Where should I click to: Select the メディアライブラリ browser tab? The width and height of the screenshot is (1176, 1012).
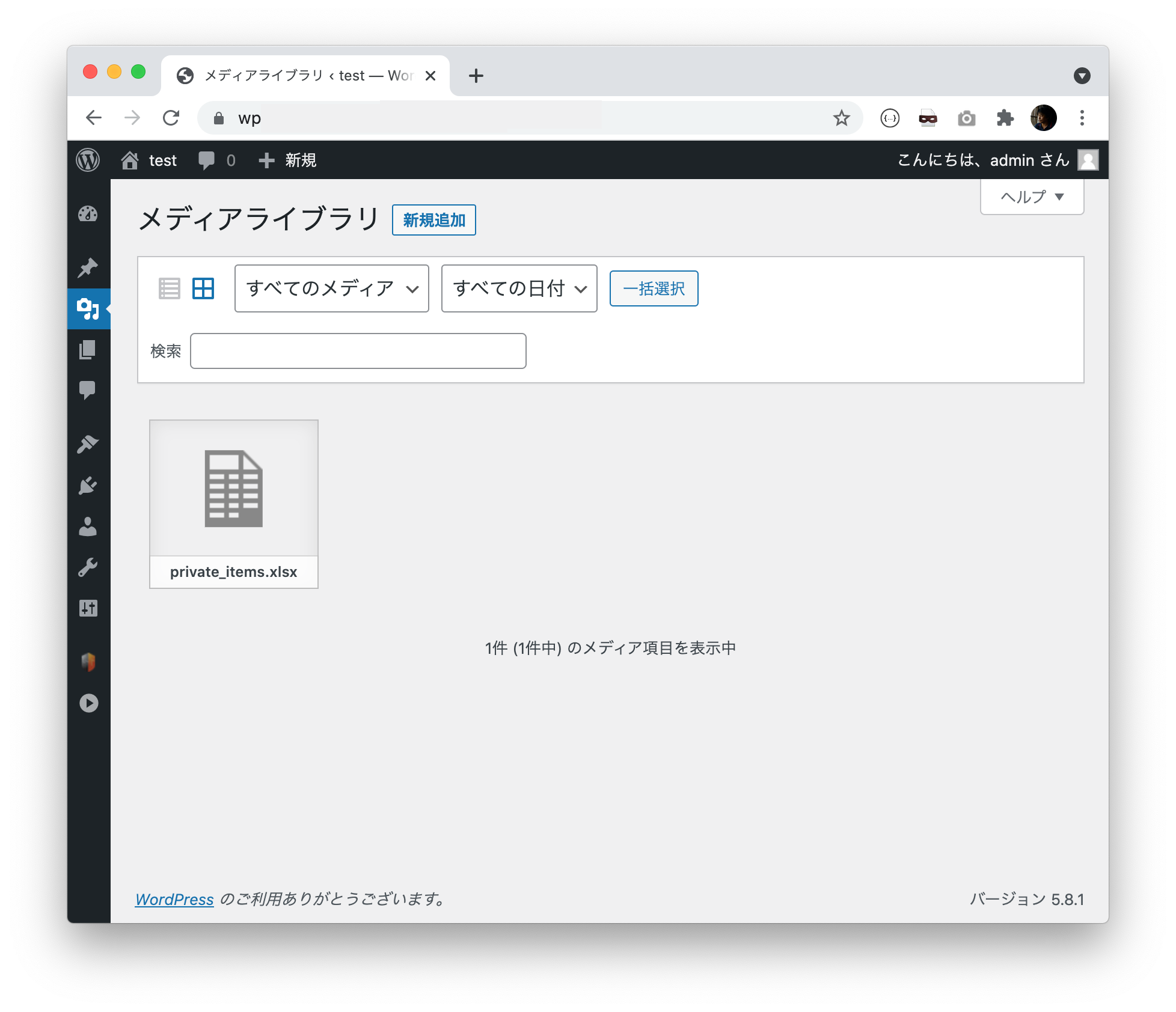point(305,76)
